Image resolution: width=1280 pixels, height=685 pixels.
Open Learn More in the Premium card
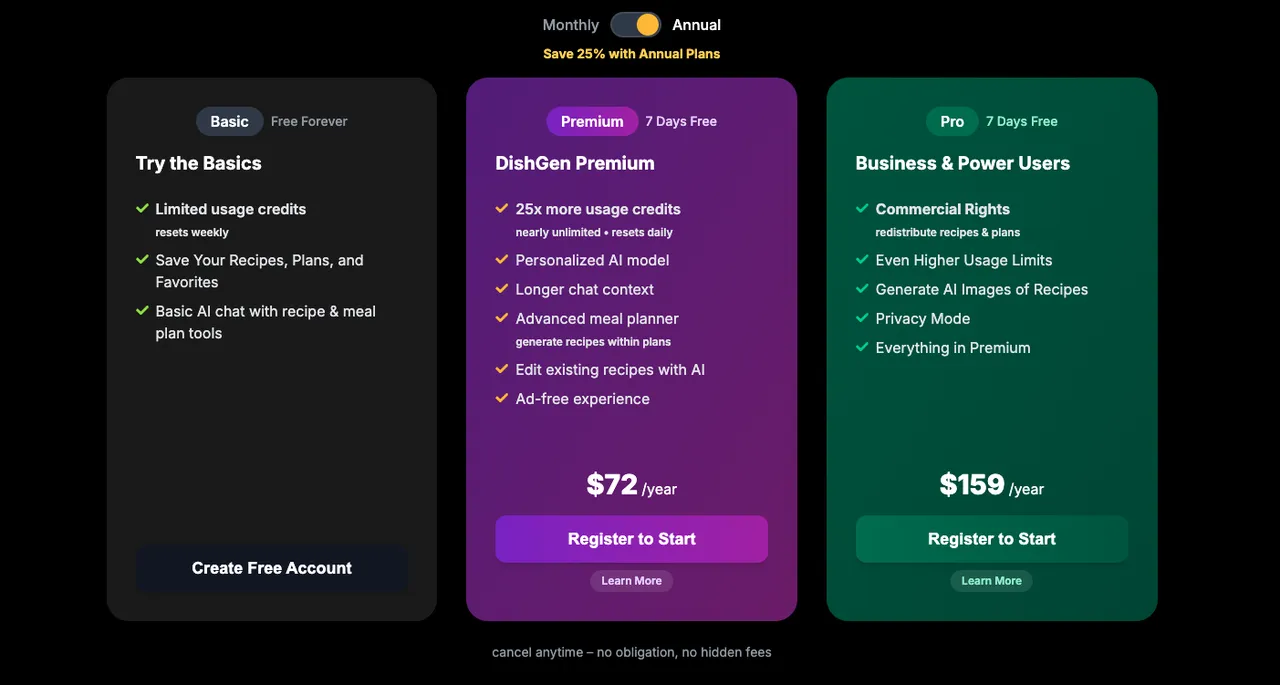(x=631, y=581)
